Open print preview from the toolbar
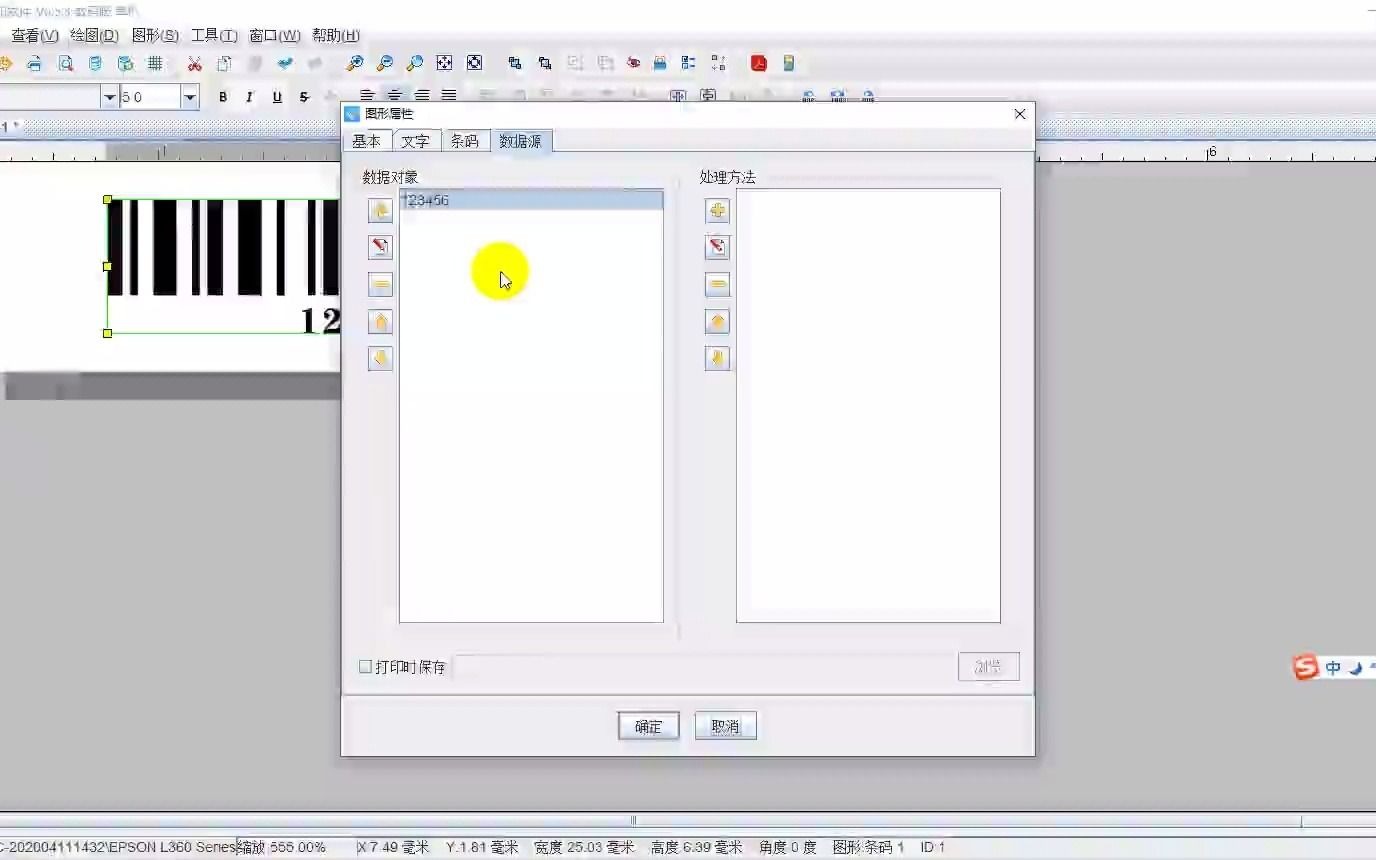Image resolution: width=1376 pixels, height=860 pixels. [65, 63]
